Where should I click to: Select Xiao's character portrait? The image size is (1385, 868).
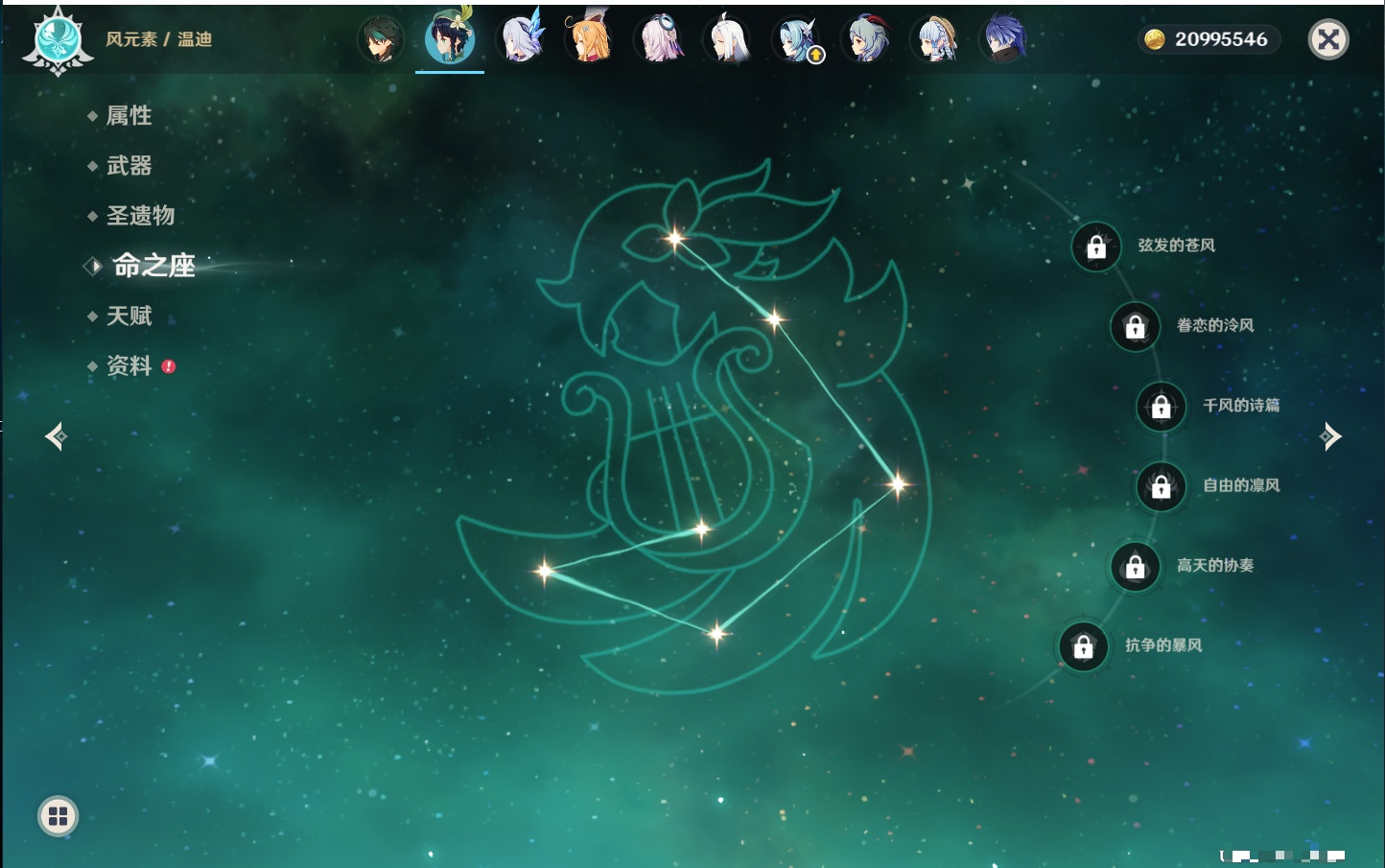[x=380, y=40]
